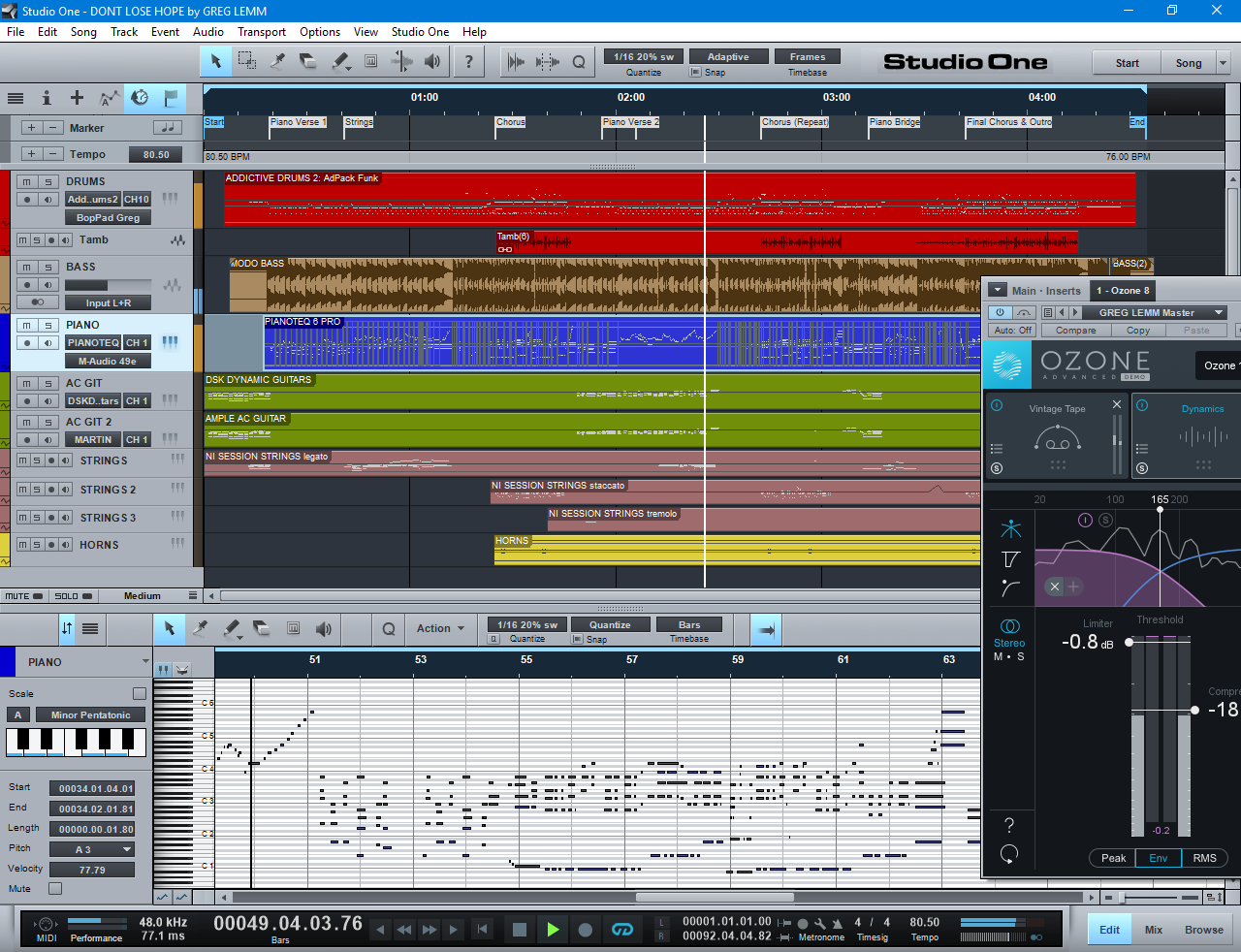The height and width of the screenshot is (952, 1241).
Task: Toggle the marker track flag icon
Action: pyautogui.click(x=171, y=98)
